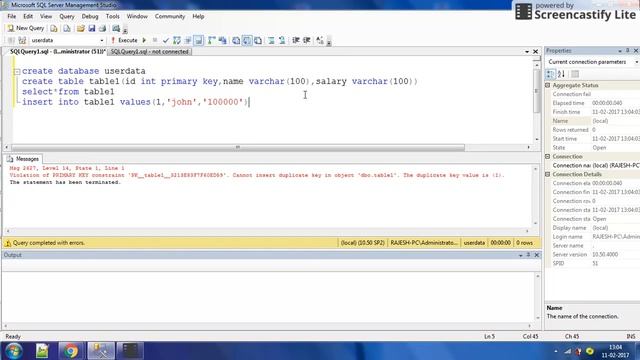The height and width of the screenshot is (360, 640).
Task: Open the Activity Monitor icon
Action: click(116, 28)
